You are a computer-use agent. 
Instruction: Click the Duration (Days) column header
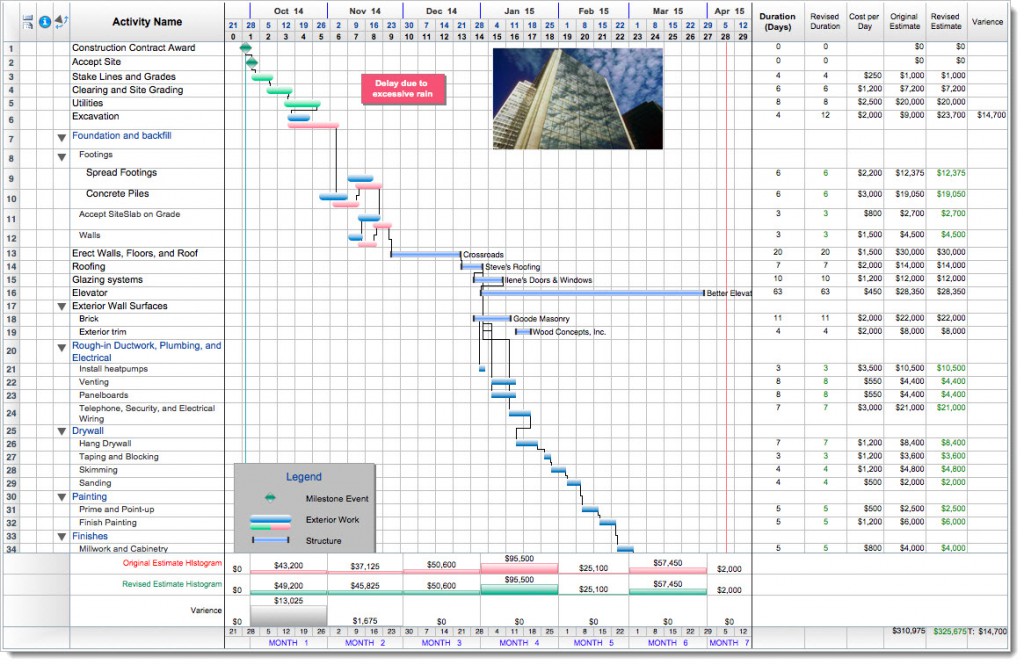pos(777,22)
